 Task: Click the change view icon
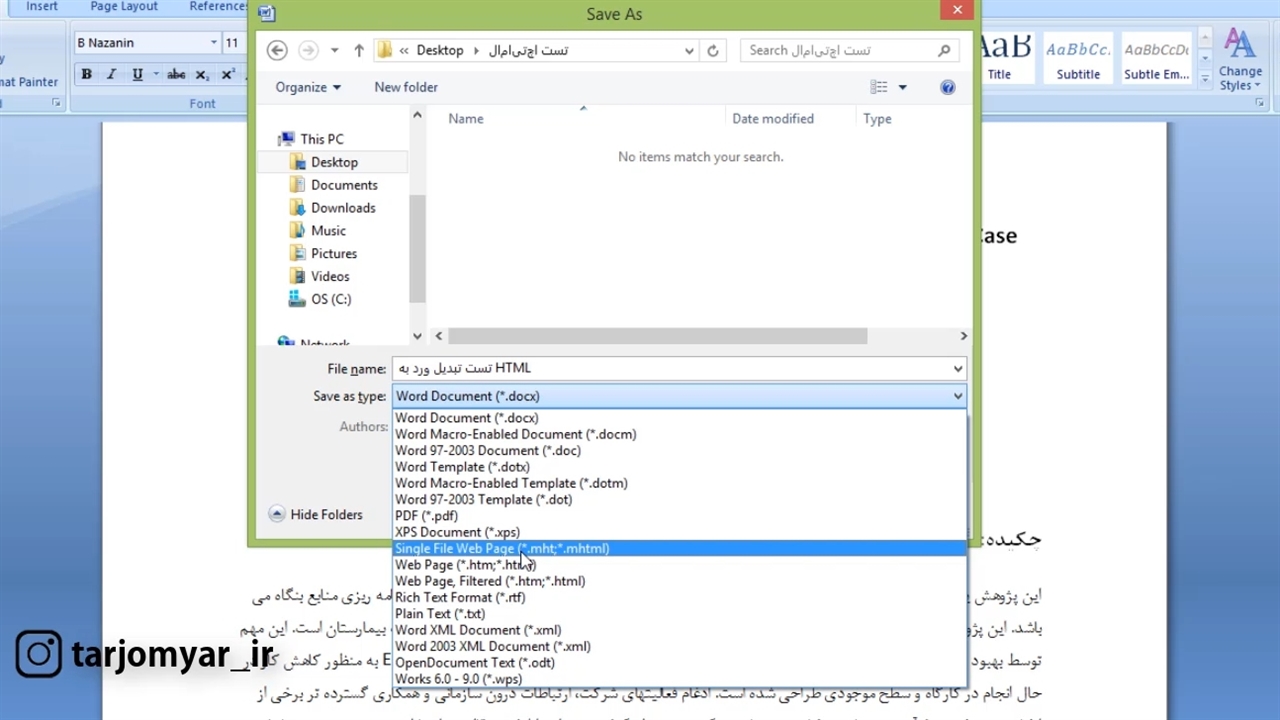pyautogui.click(x=879, y=87)
